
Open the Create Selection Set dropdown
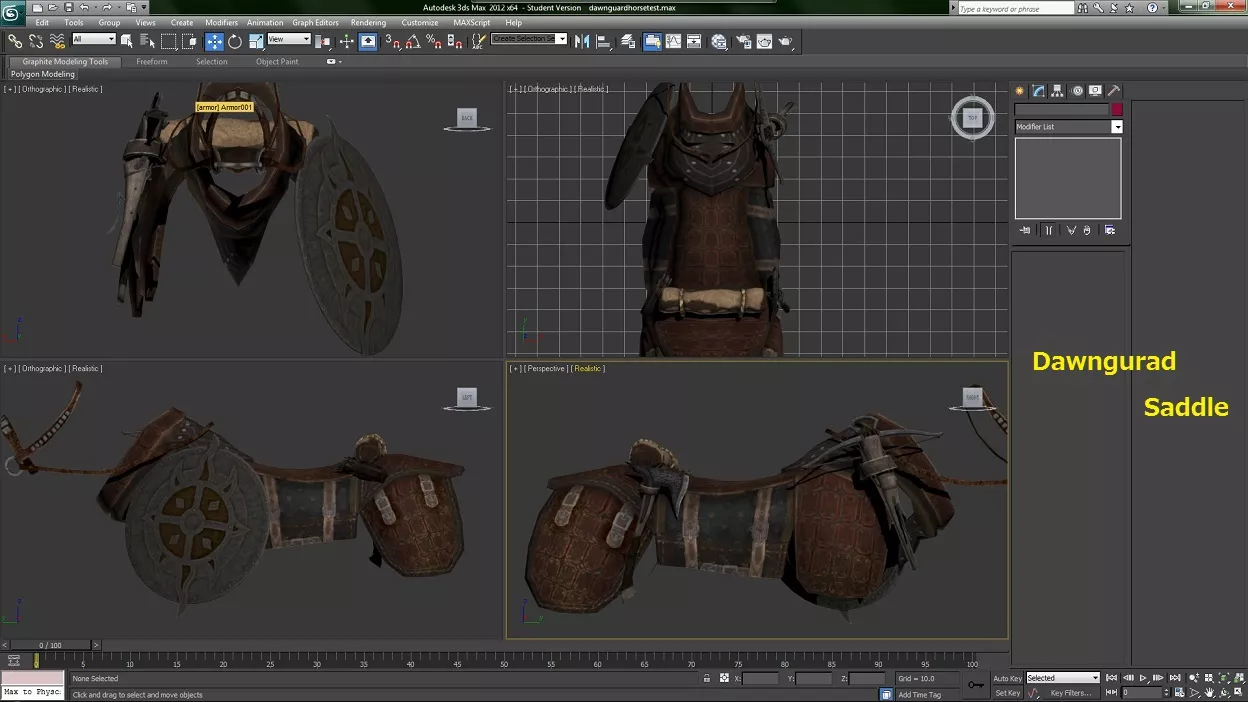click(x=529, y=39)
